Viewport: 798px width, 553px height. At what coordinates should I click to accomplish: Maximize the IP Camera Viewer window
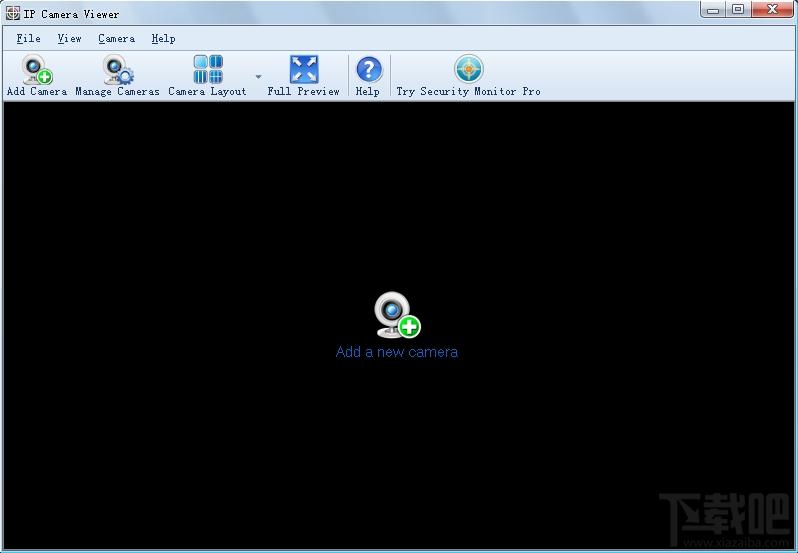coord(738,10)
